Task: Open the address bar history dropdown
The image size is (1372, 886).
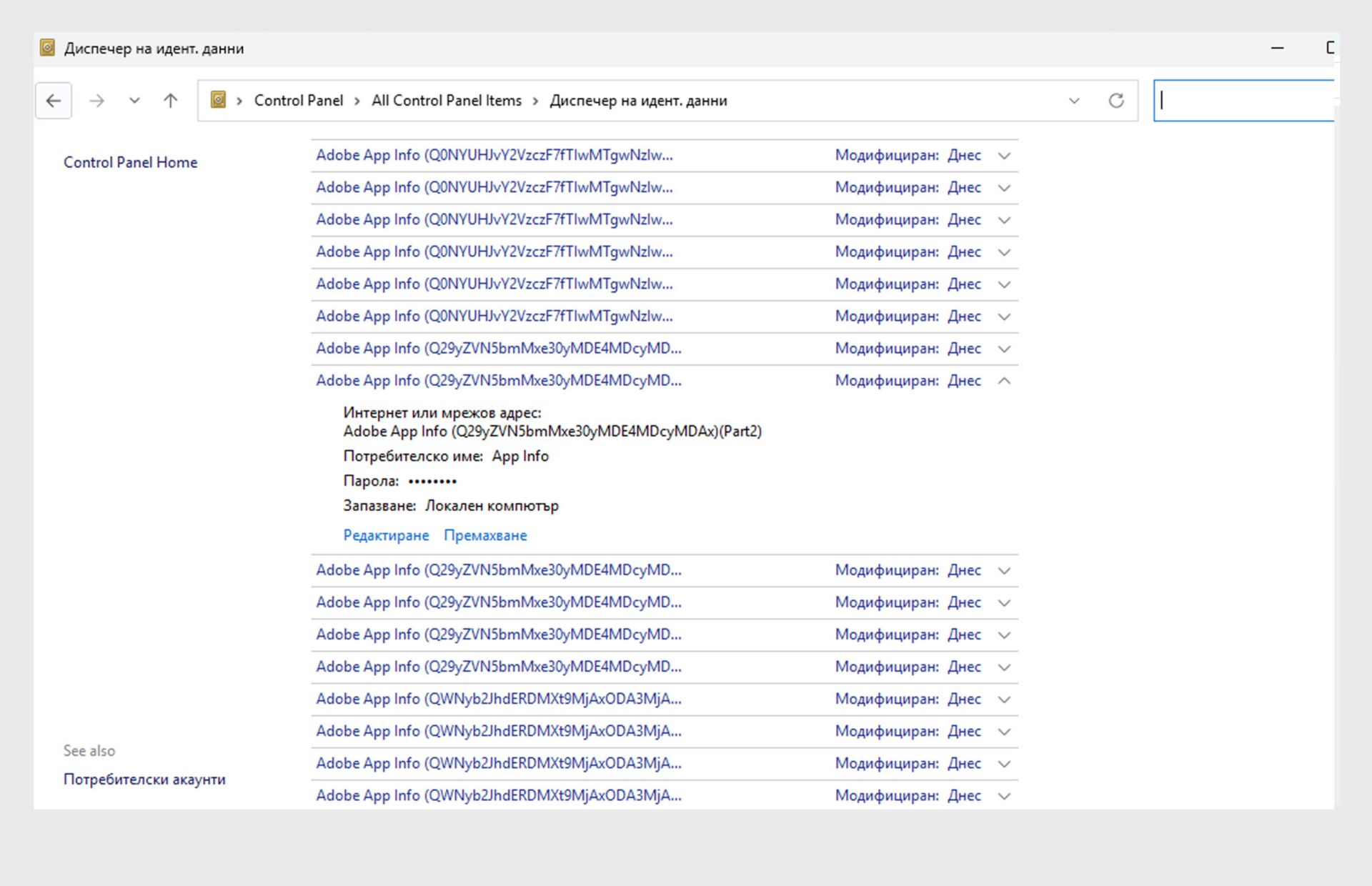Action: pyautogui.click(x=1074, y=101)
